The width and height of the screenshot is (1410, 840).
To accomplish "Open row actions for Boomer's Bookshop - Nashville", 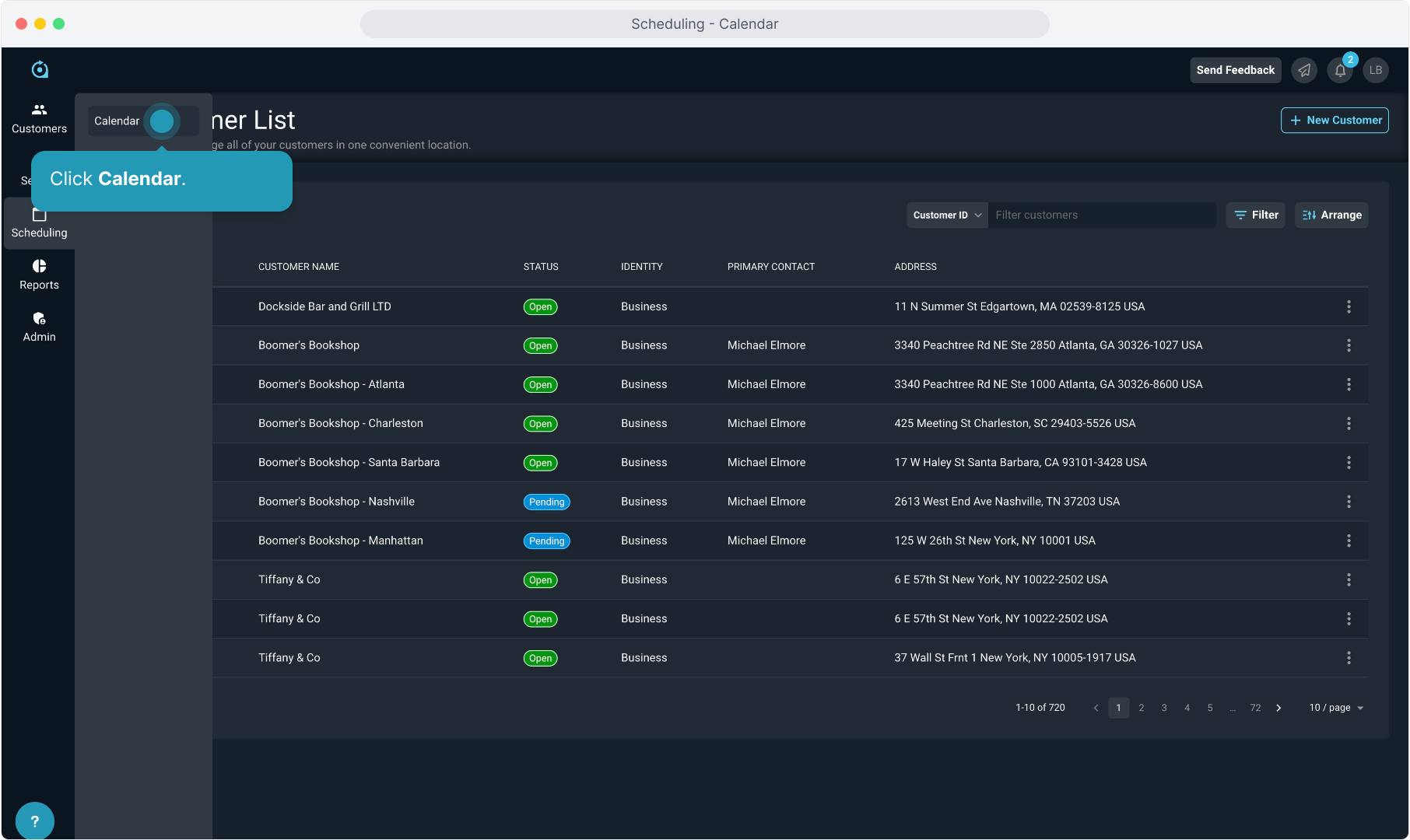I will tap(1349, 502).
